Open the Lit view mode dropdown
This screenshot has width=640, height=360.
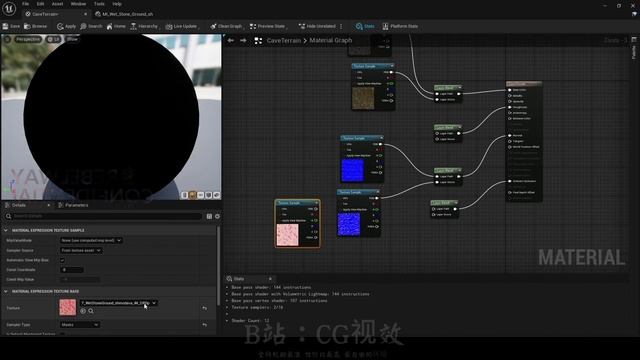point(53,39)
